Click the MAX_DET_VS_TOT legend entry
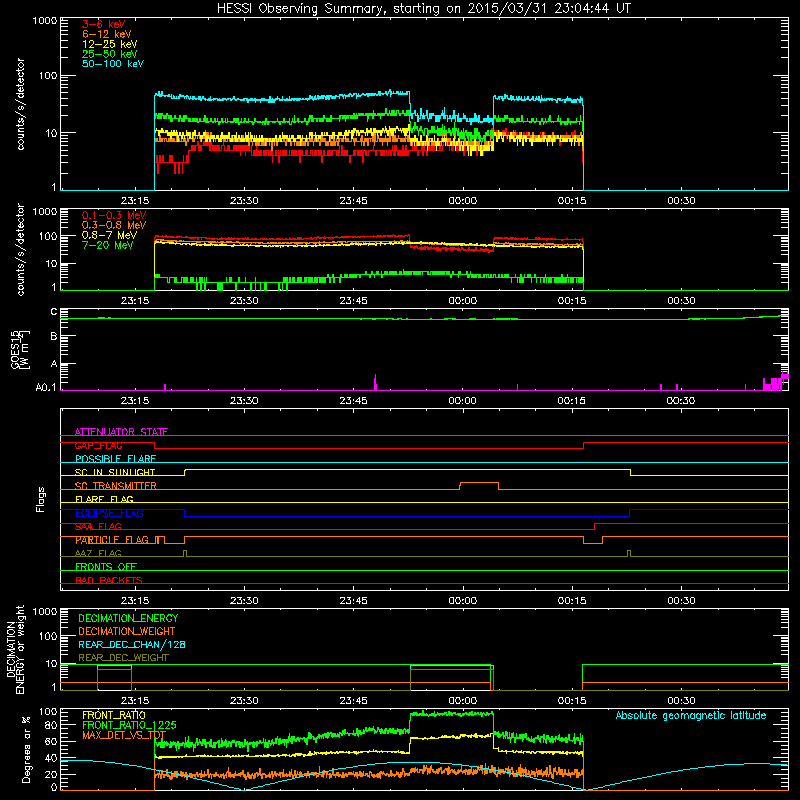 tap(124, 735)
